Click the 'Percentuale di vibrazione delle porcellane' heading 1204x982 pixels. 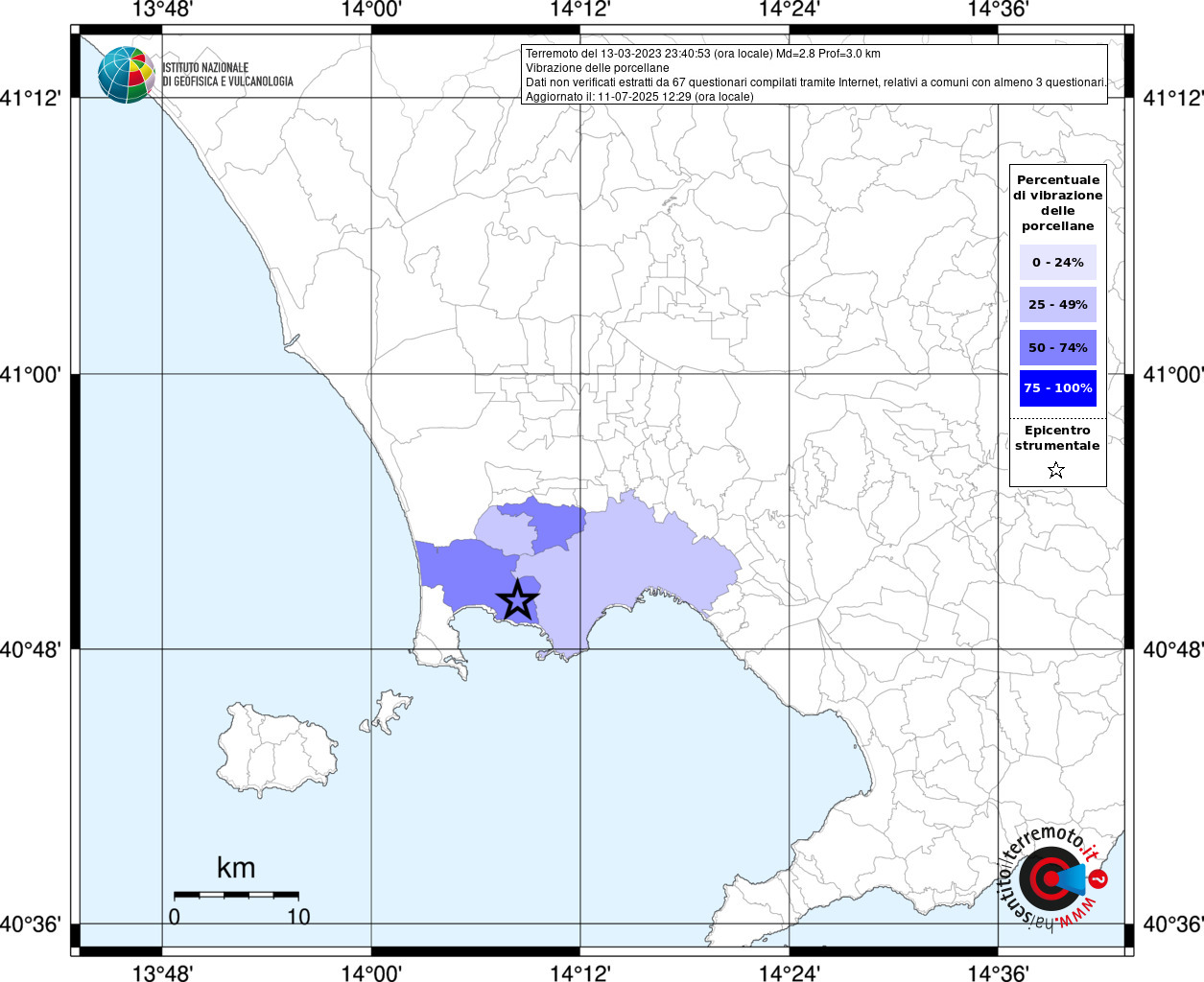click(x=1058, y=203)
